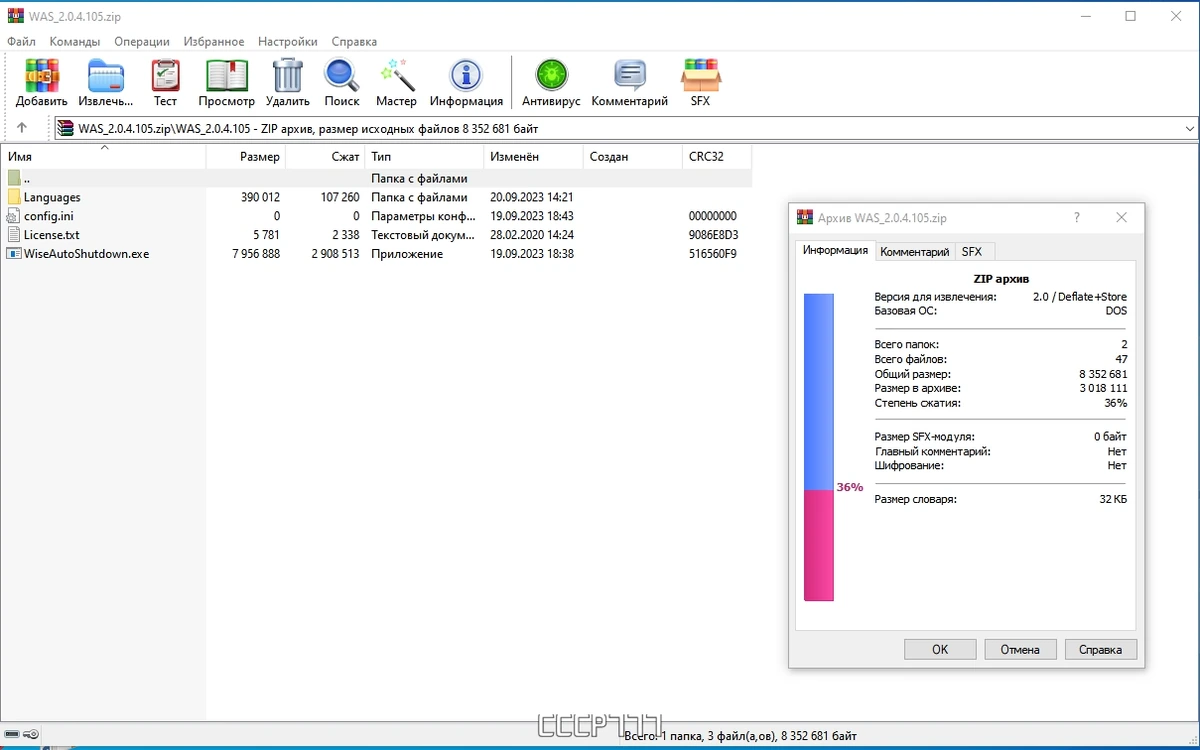Image resolution: width=1200 pixels, height=750 pixels.
Task: Go up one folder level arrow
Action: [22, 128]
